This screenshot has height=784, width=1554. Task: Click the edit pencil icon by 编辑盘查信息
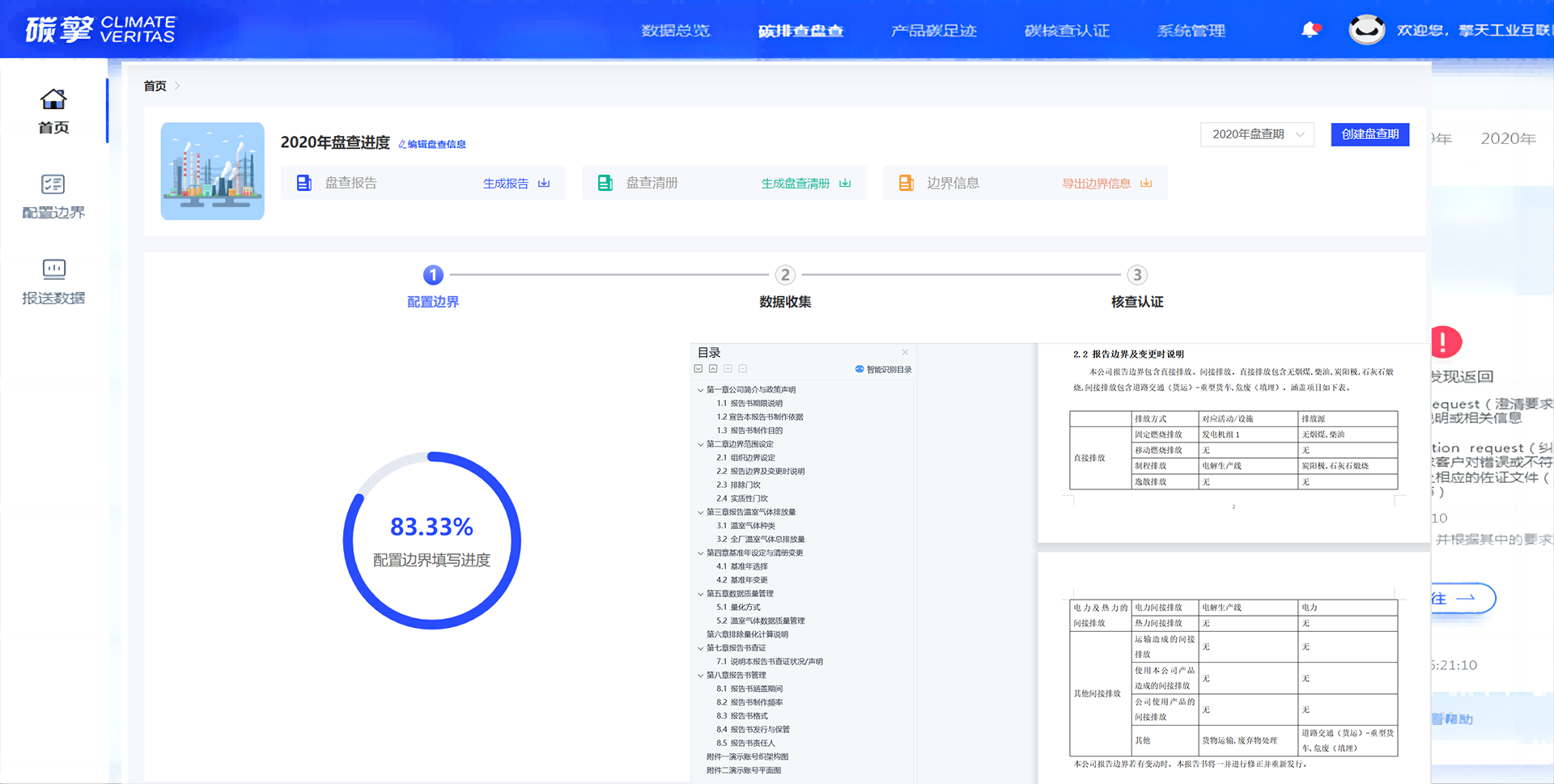(x=402, y=144)
